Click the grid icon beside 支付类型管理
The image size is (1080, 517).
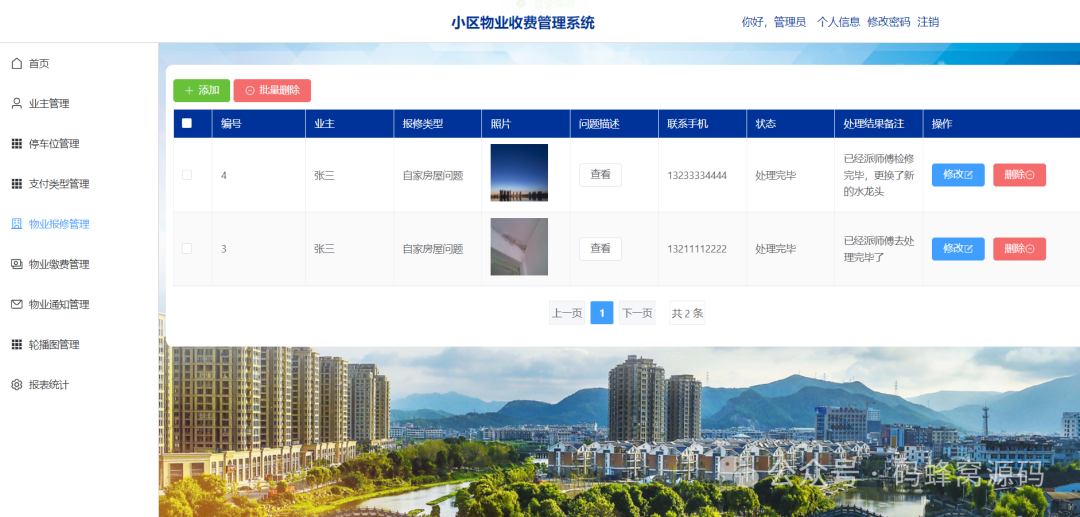[x=17, y=184]
